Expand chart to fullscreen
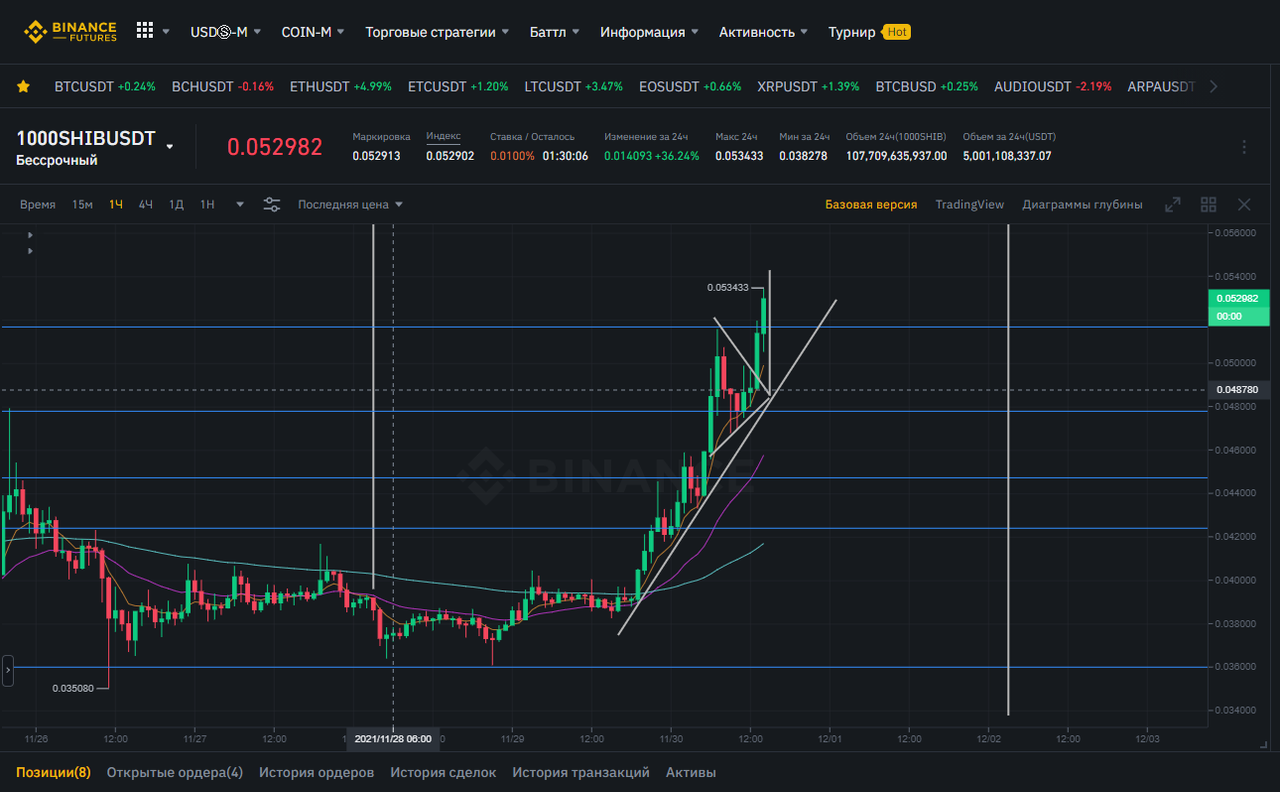 [x=1173, y=204]
